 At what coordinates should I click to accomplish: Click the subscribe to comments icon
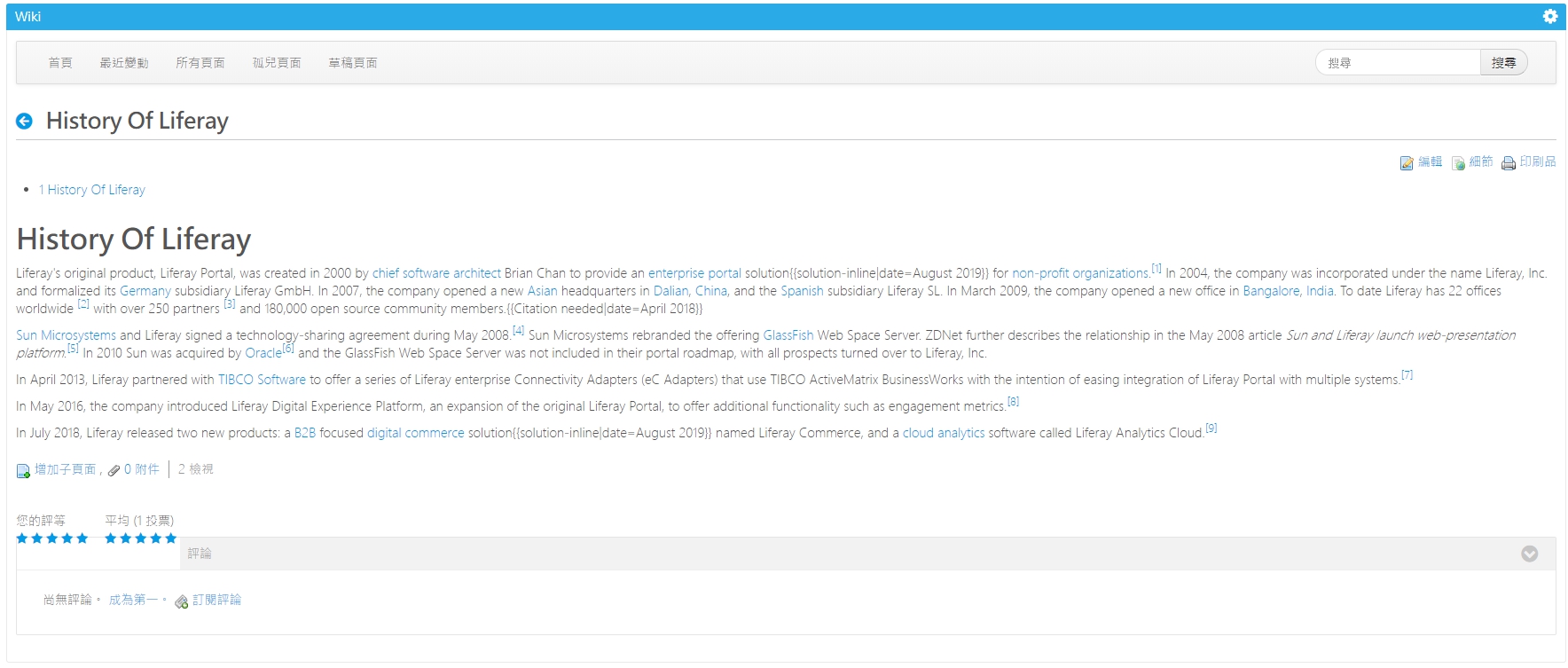[x=182, y=601]
